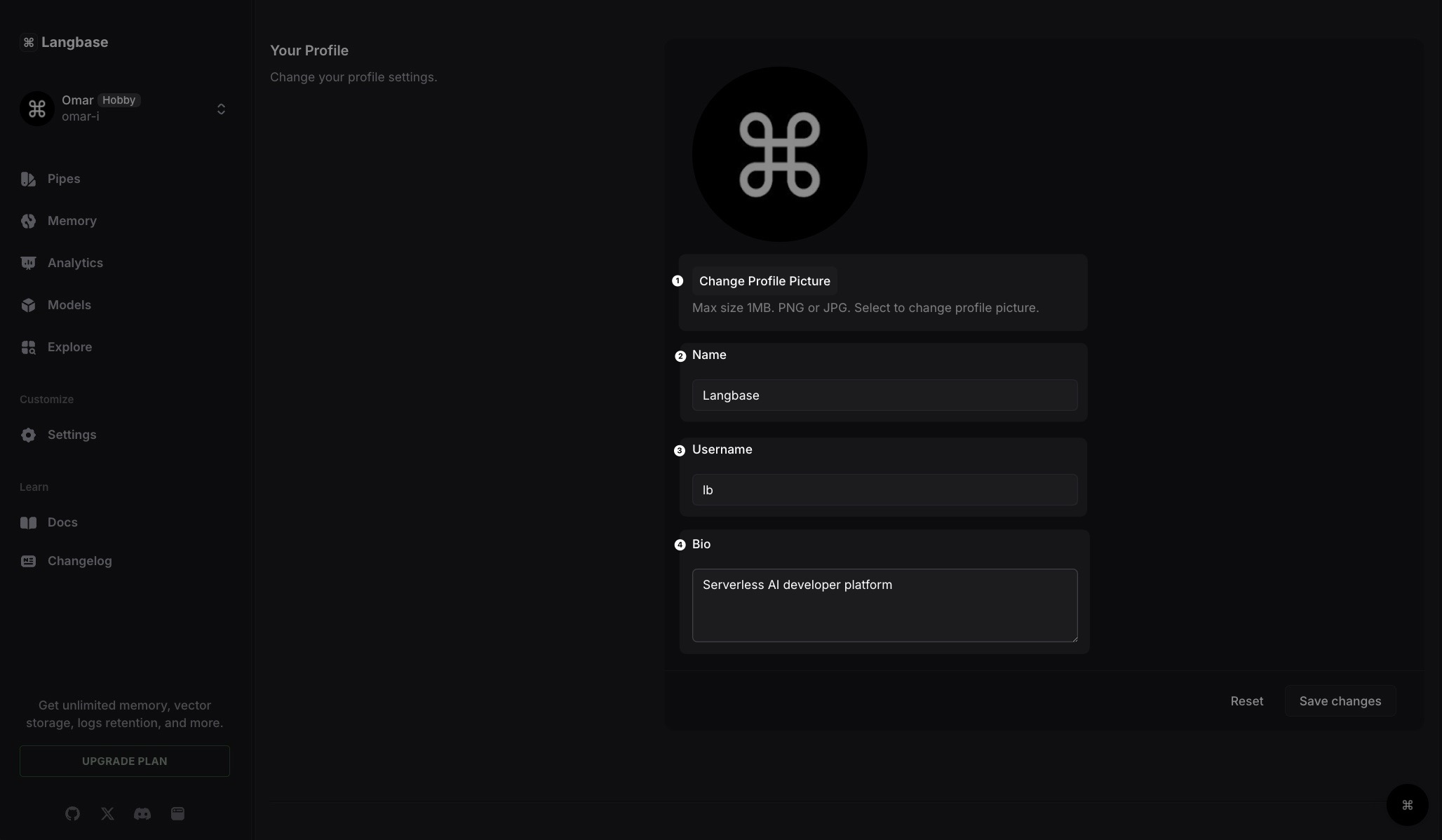The width and height of the screenshot is (1442, 840).
Task: Select Analytics in left navigation
Action: pyautogui.click(x=75, y=263)
